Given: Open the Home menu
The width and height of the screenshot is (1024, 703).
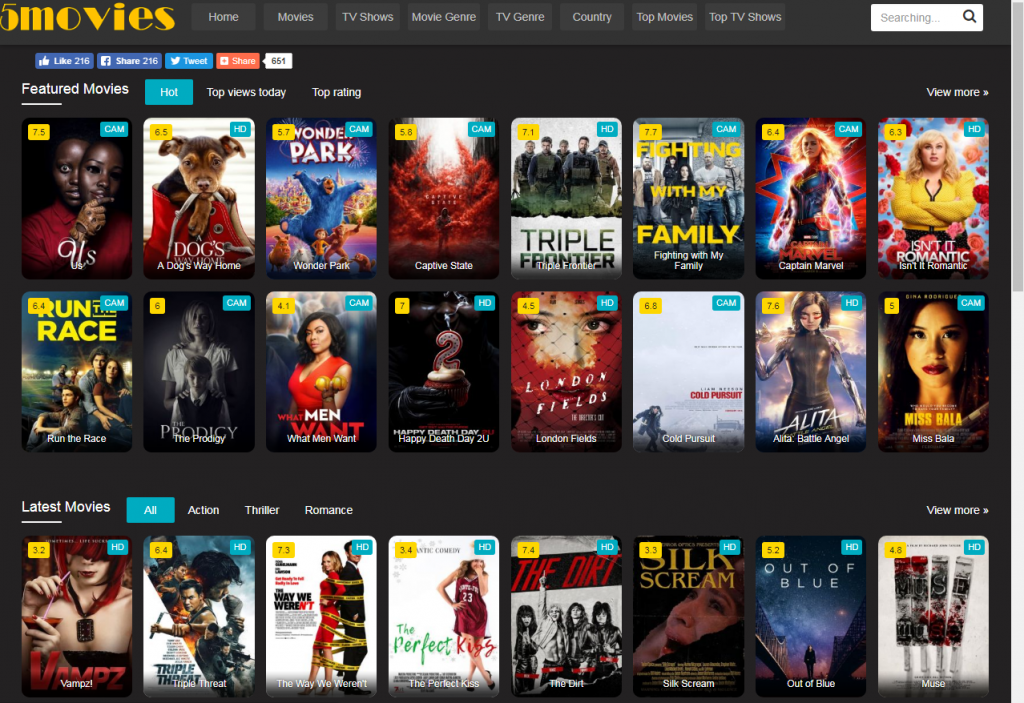Looking at the screenshot, I should click(x=223, y=17).
